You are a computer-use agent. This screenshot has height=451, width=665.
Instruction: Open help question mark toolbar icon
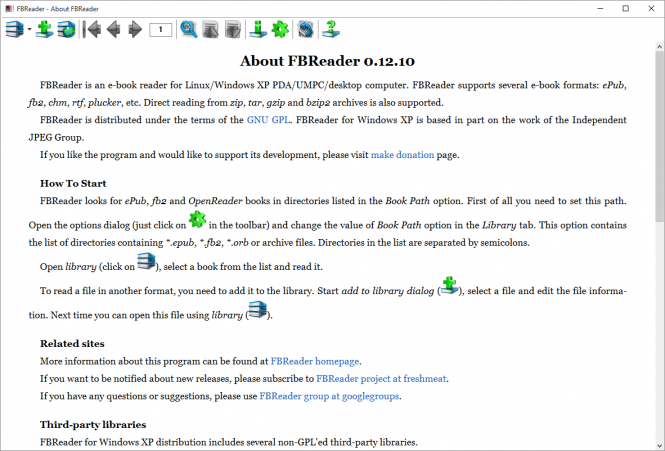[x=331, y=30]
